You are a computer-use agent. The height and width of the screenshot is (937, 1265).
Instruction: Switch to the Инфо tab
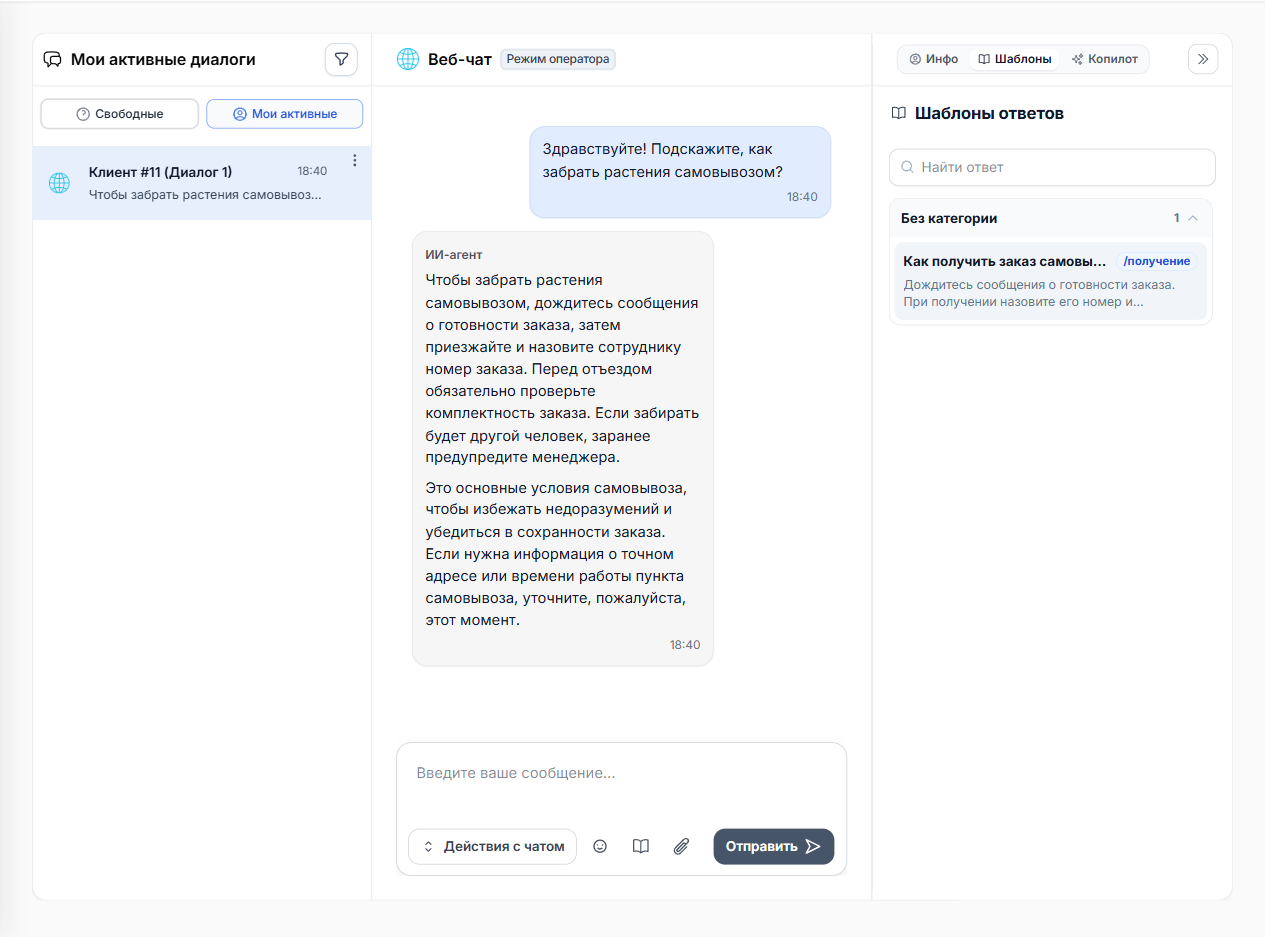[x=934, y=59]
